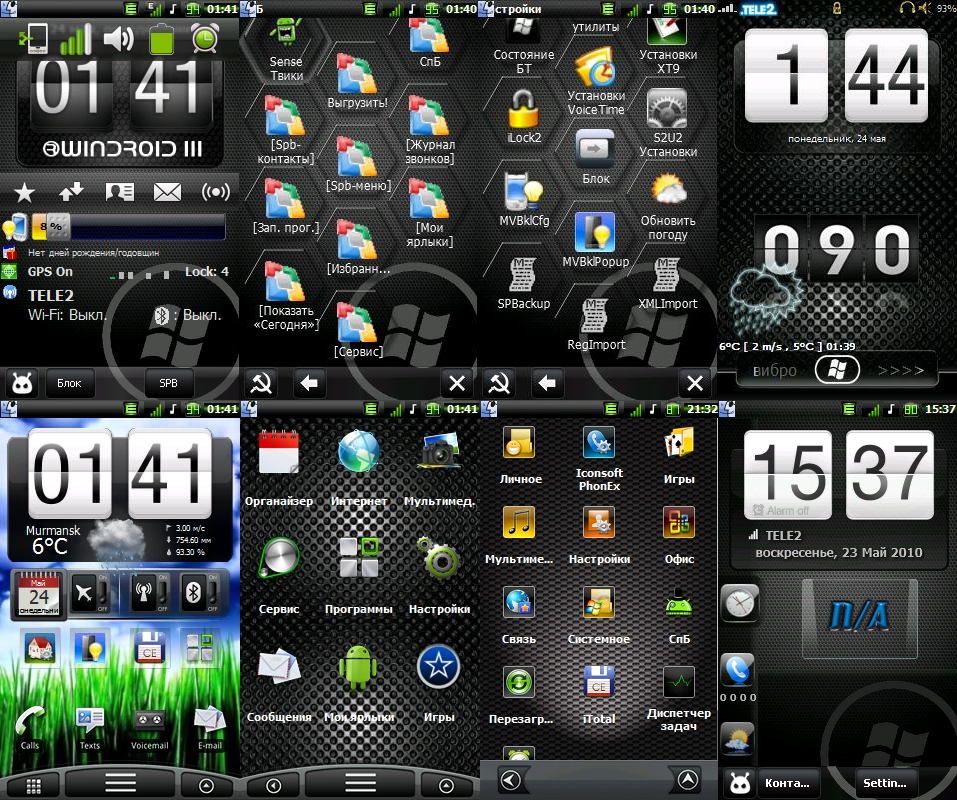The height and width of the screenshot is (800, 957).
Task: Select the star favorites tab
Action: click(24, 191)
